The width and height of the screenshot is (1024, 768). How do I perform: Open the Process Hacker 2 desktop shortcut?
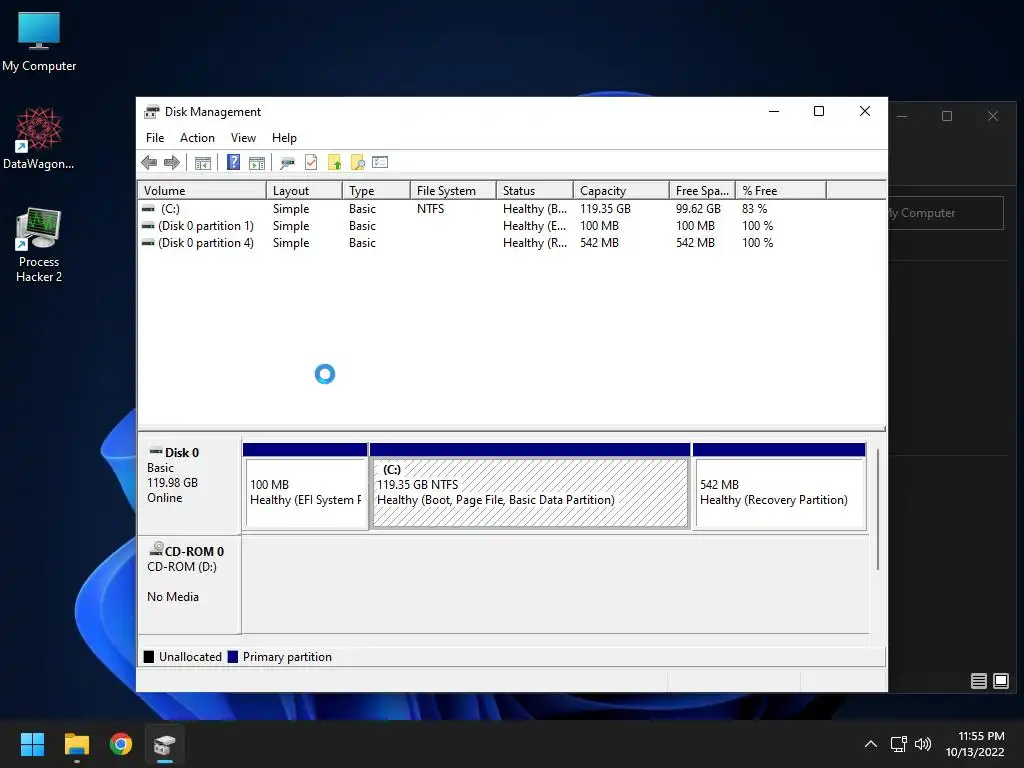(x=39, y=246)
